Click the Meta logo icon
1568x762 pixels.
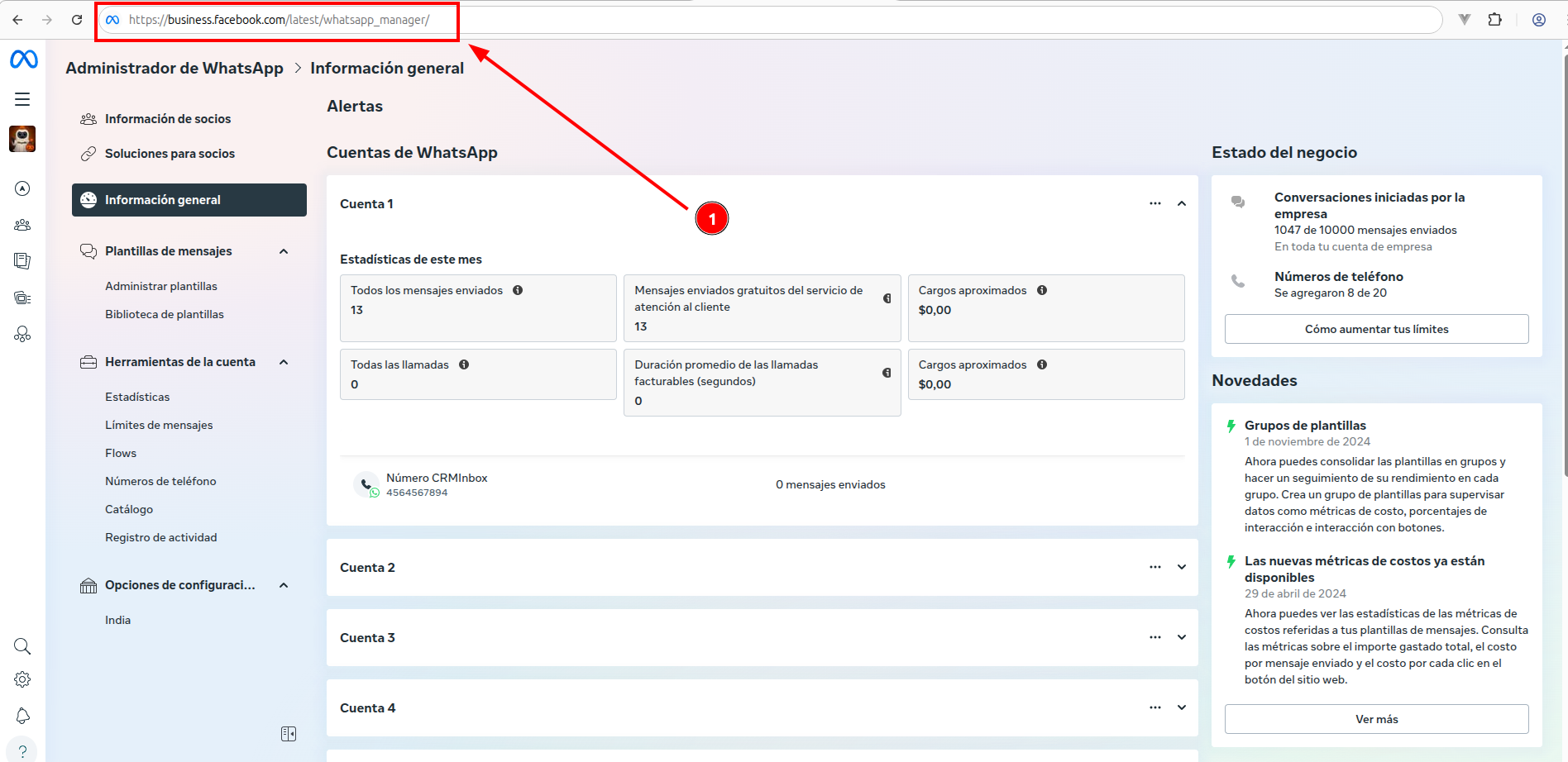pos(23,60)
